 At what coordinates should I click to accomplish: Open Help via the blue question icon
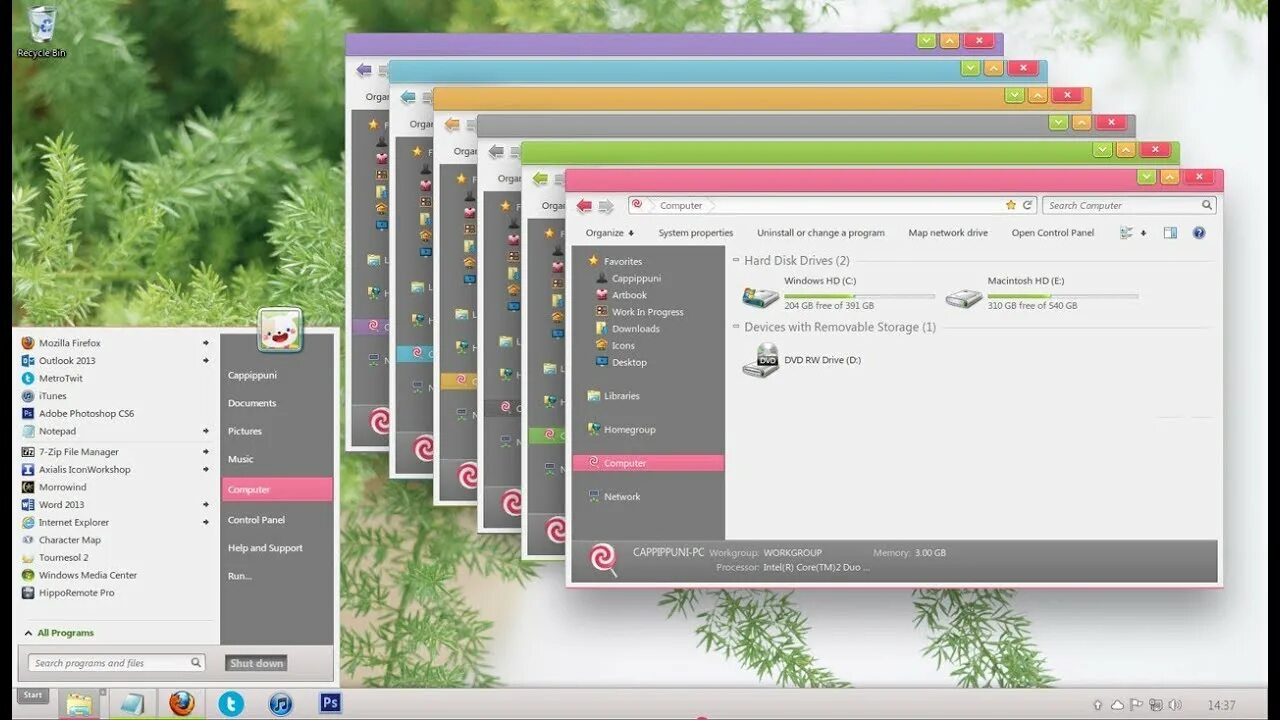click(1199, 233)
